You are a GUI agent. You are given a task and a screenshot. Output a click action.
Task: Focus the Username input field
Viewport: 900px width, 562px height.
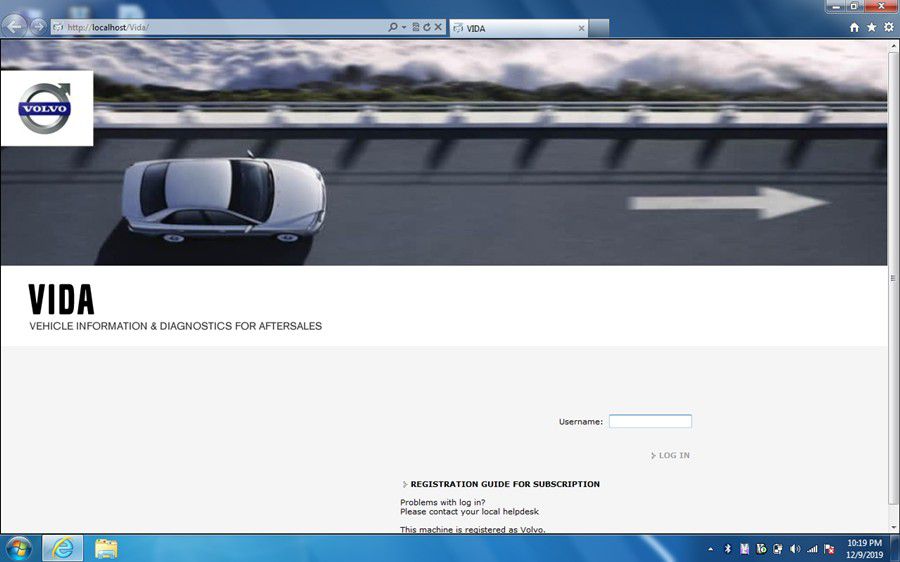click(650, 422)
